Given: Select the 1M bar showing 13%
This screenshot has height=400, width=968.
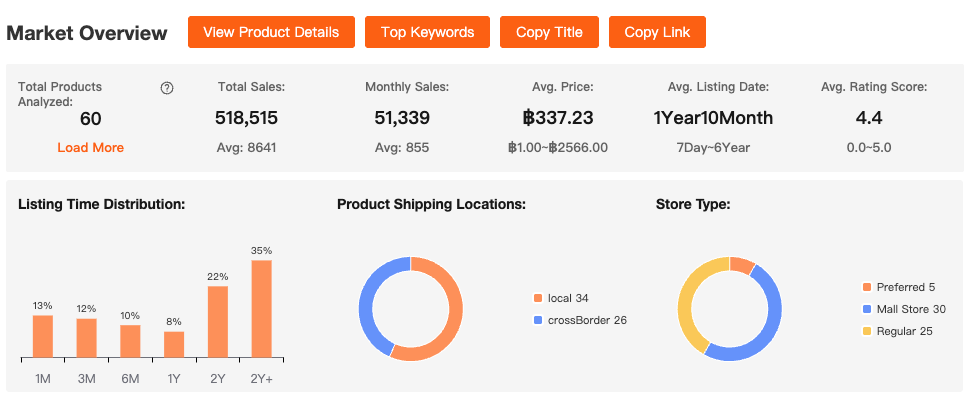Looking at the screenshot, I should pos(43,336).
